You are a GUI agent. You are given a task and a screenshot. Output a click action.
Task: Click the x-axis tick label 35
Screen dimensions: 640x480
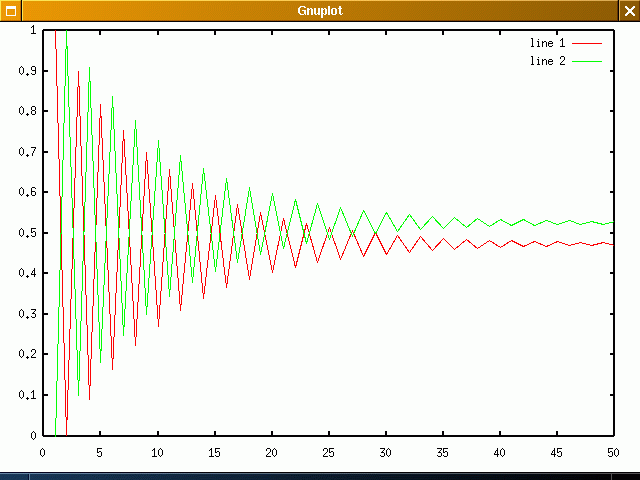[x=442, y=452]
